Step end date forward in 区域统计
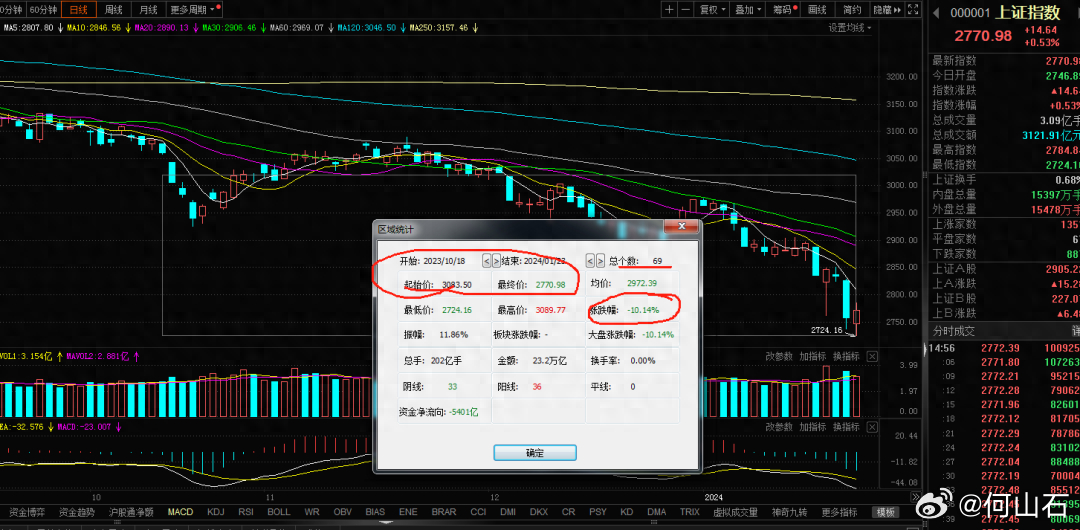The height and width of the screenshot is (530, 1080). [600, 261]
